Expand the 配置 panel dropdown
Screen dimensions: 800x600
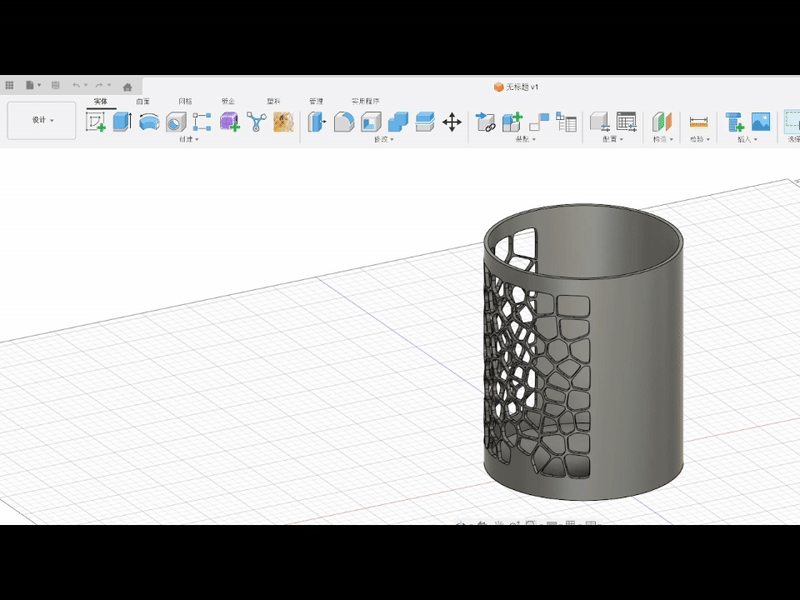point(613,139)
